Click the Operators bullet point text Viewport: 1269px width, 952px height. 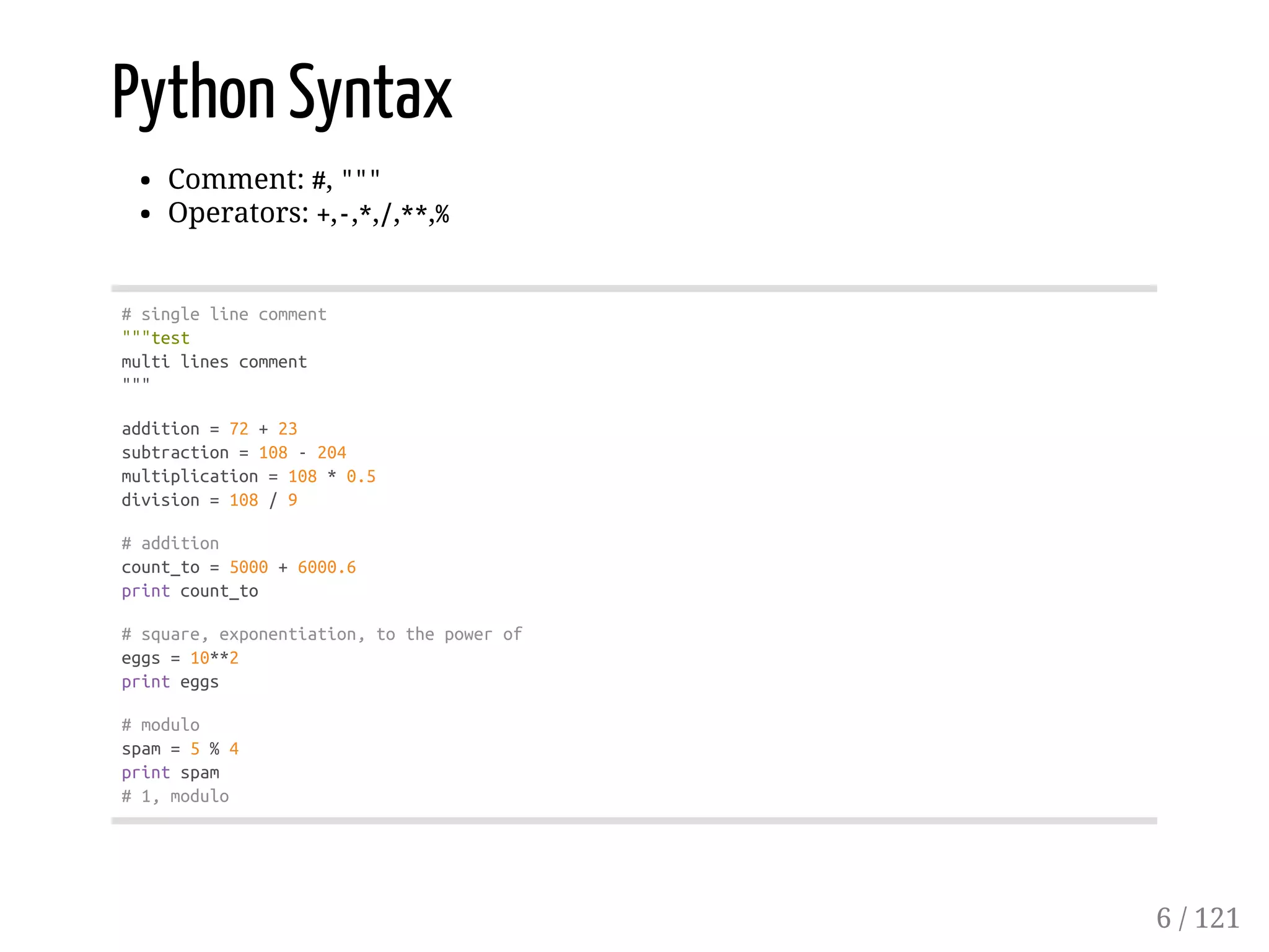pos(308,214)
